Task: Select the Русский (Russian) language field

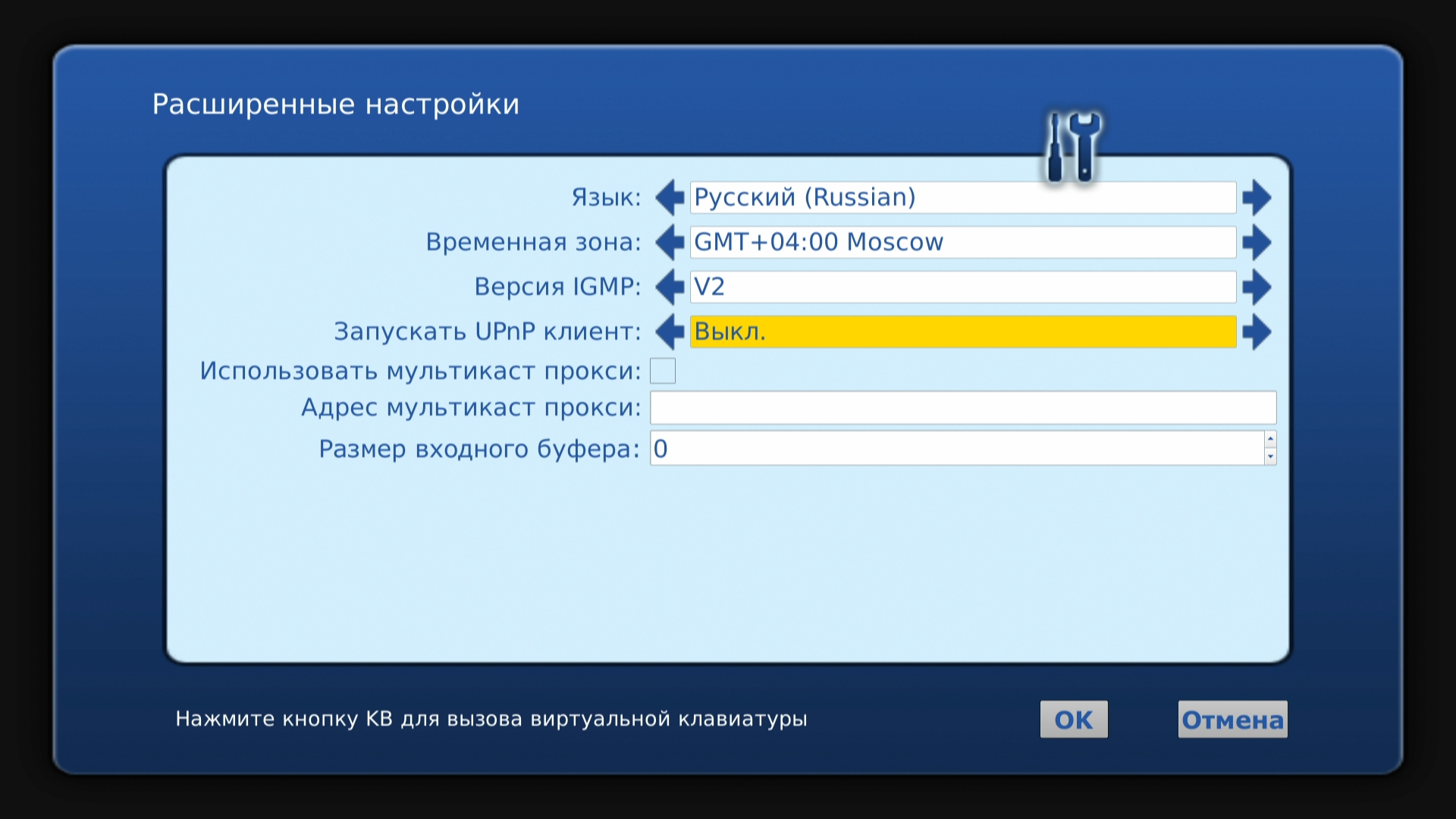Action: [x=962, y=198]
